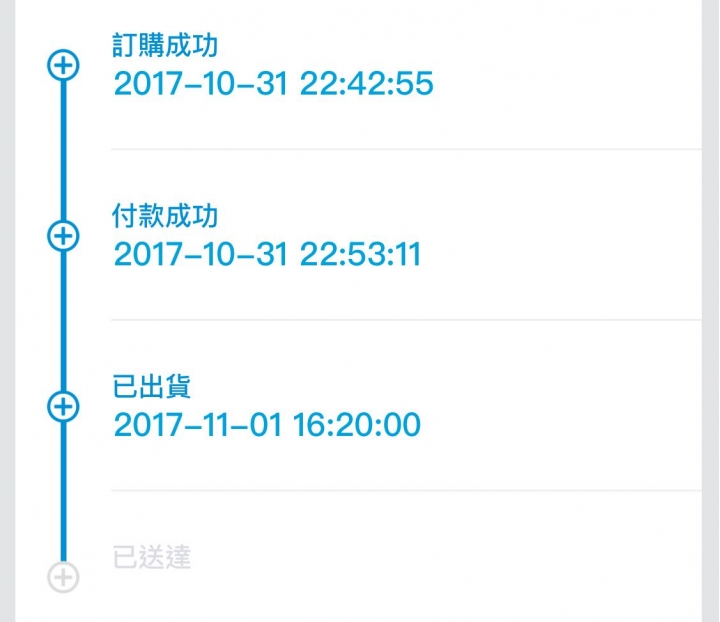The height and width of the screenshot is (622, 720).
Task: Click the timestamp 2017-10-31 22:42:55
Action: tap(273, 84)
